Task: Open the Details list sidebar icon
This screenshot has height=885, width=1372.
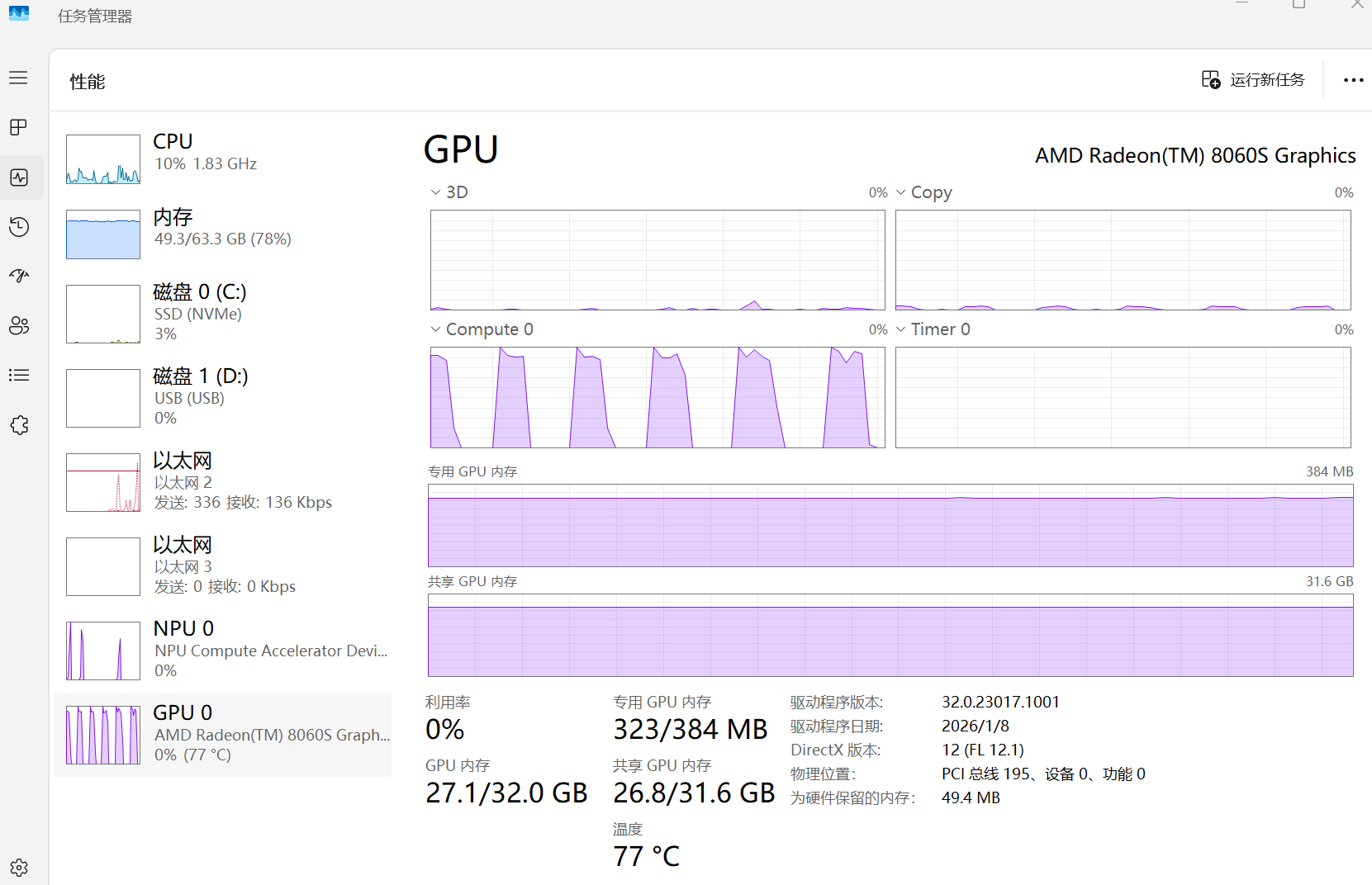Action: (x=18, y=375)
